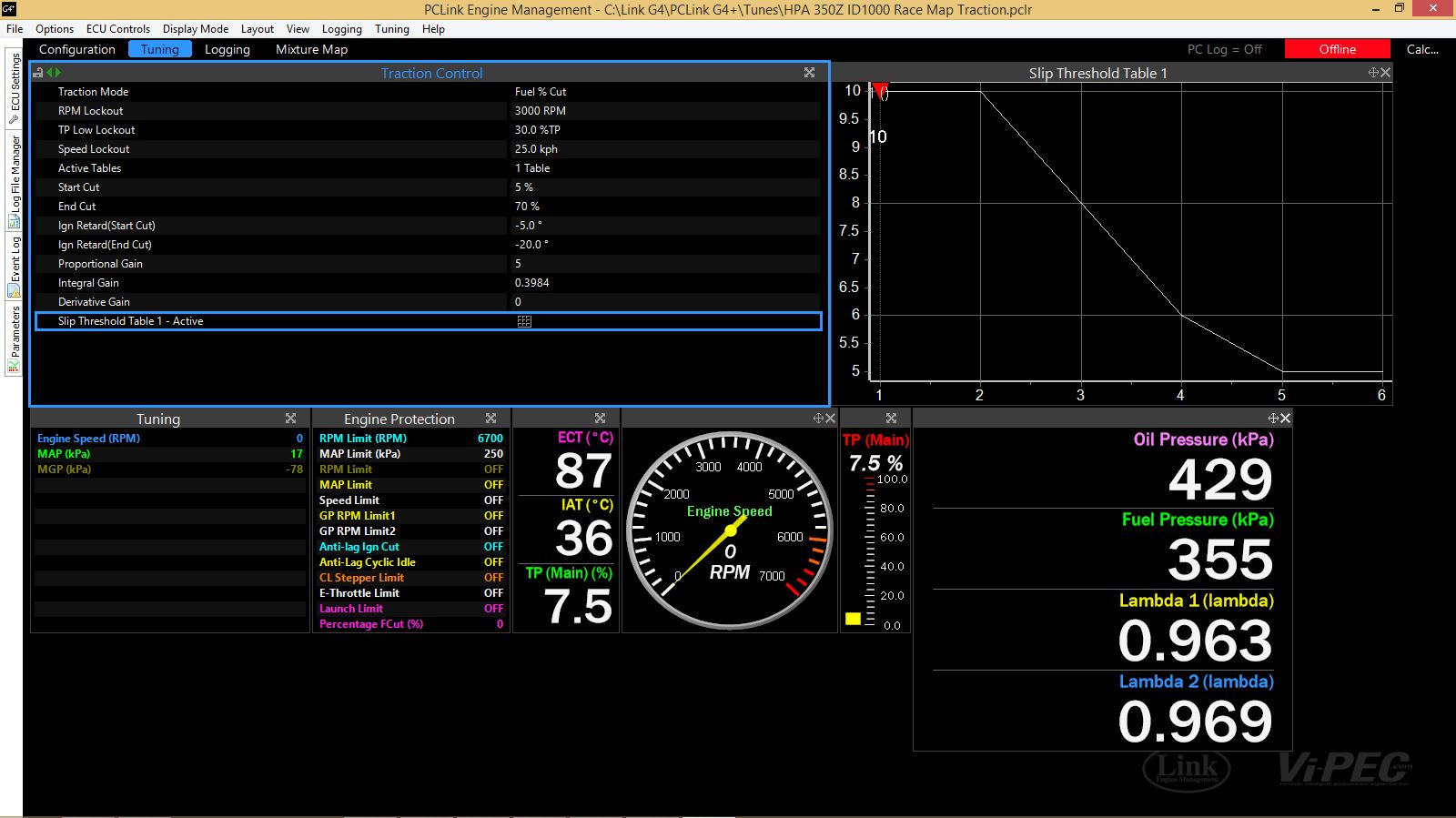
Task: Close the Tuning values panel
Action: pyautogui.click(x=290, y=419)
